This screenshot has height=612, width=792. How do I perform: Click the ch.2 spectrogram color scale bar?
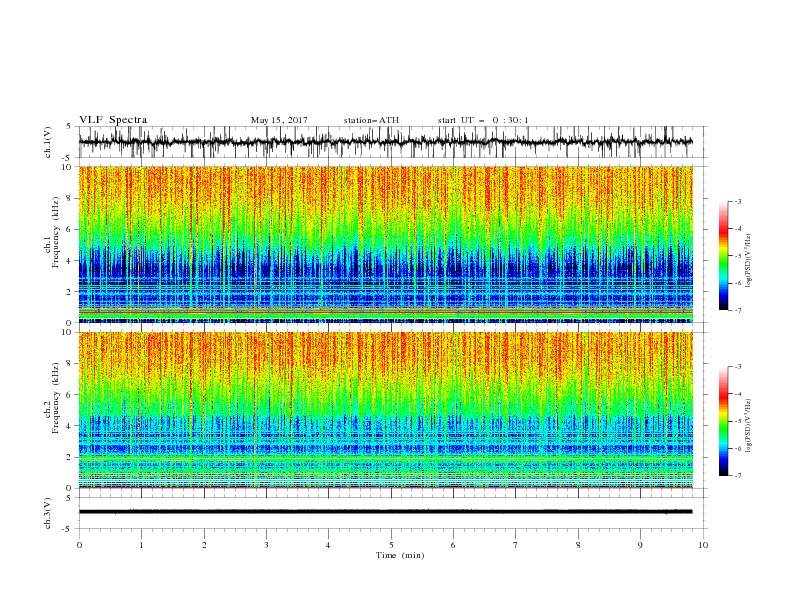(724, 421)
